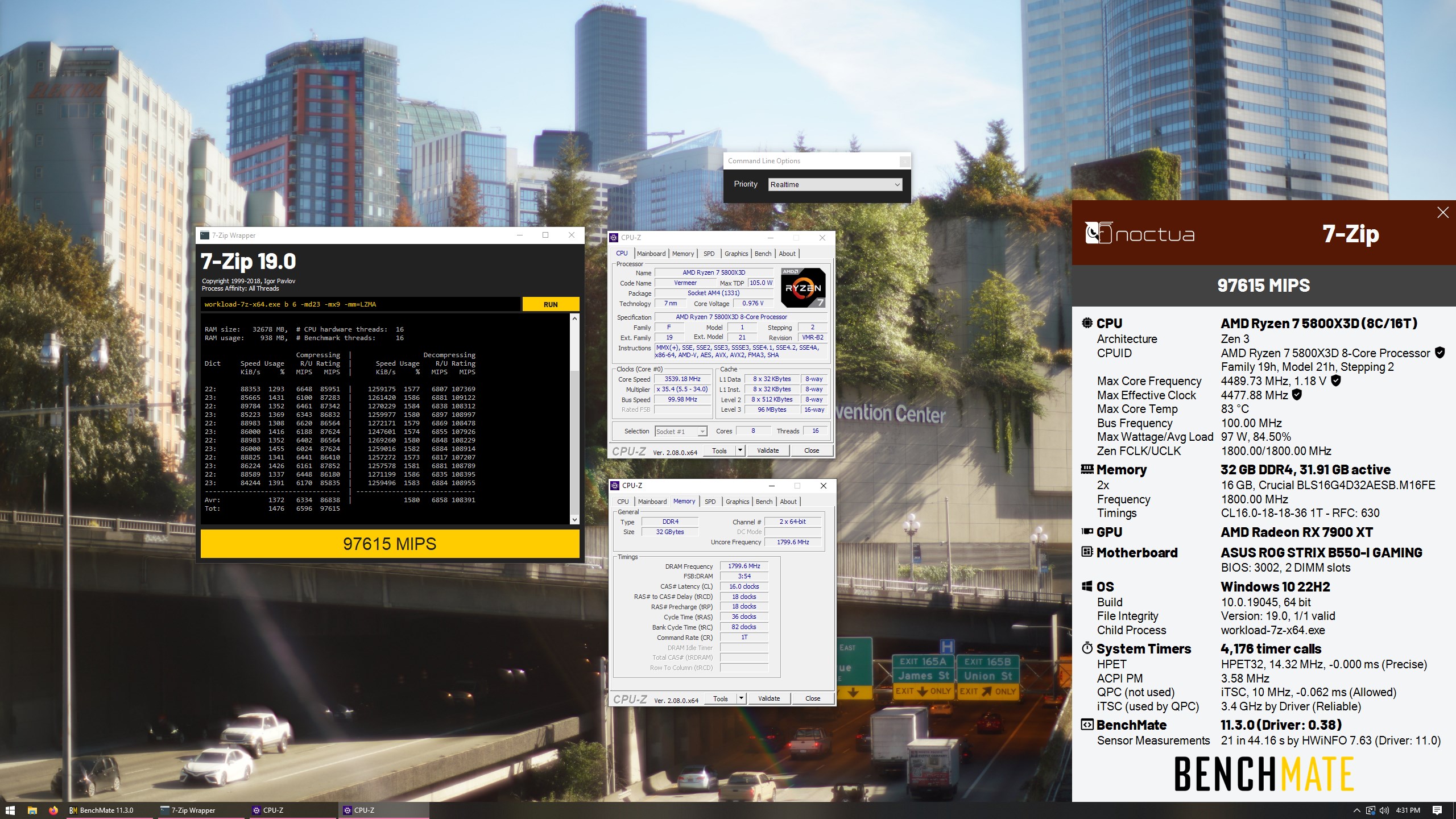Click the System Timers clock icon
1456x819 pixels.
[1087, 648]
